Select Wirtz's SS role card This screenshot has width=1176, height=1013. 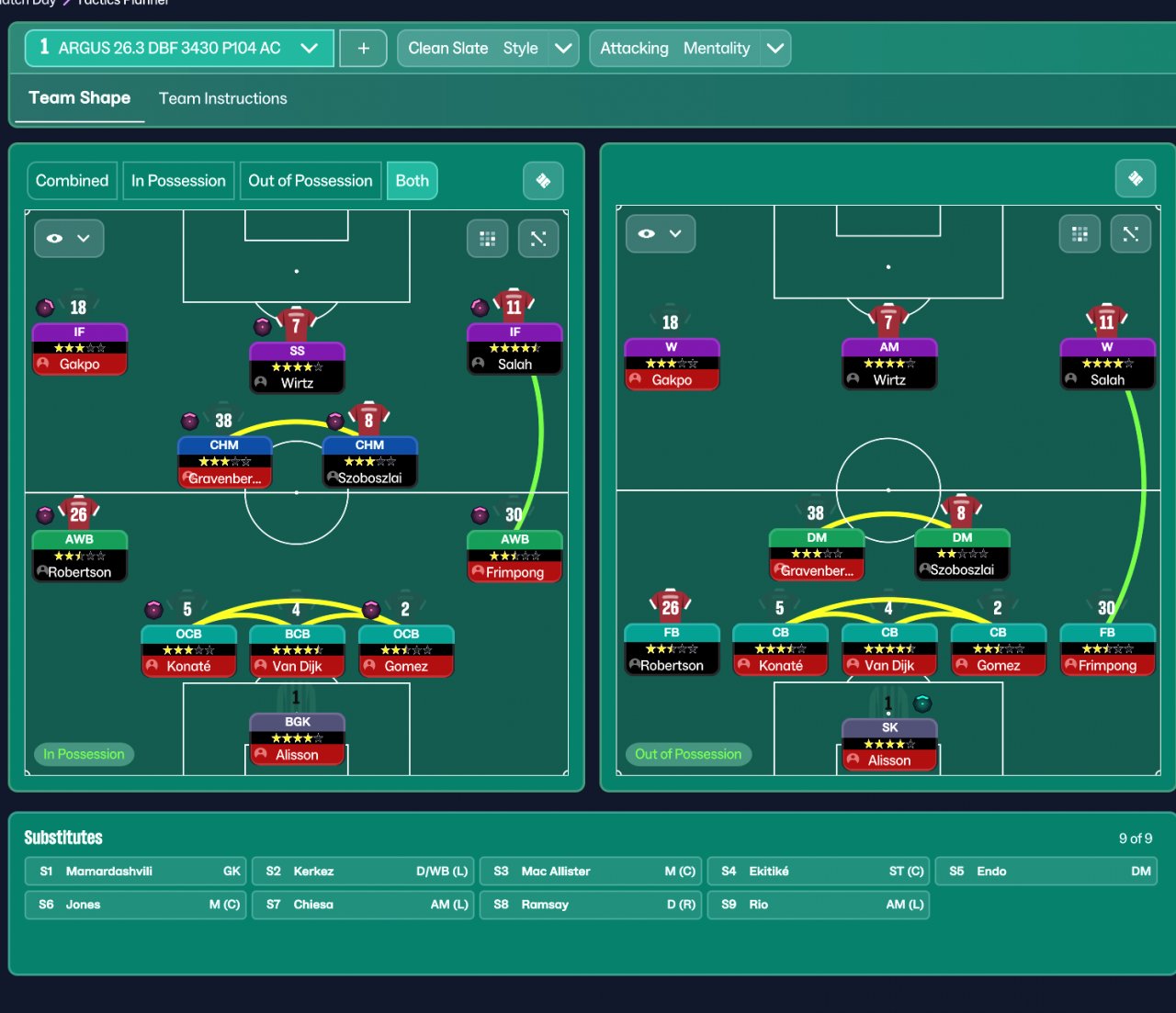point(297,367)
